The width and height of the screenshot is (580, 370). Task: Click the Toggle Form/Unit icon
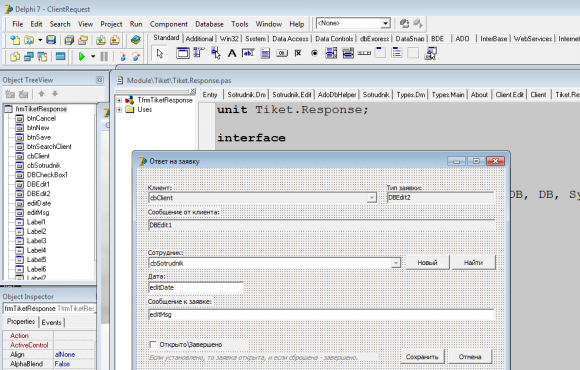pyautogui.click(x=43, y=57)
